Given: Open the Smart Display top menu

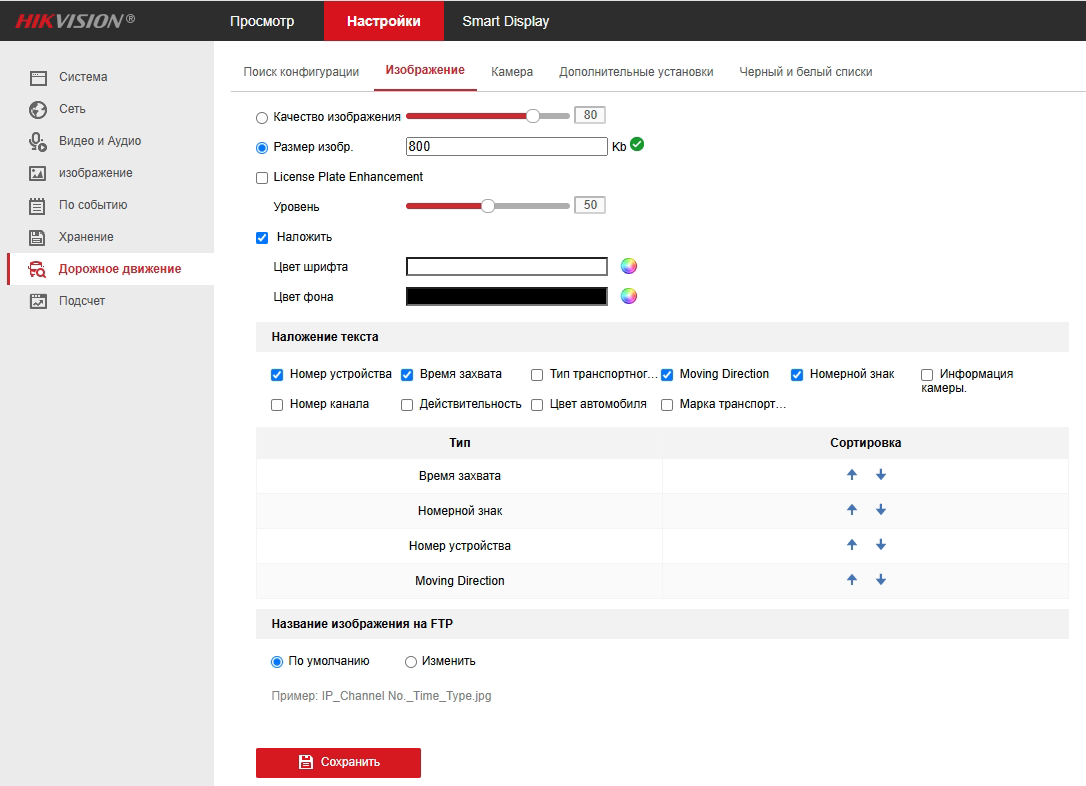Looking at the screenshot, I should (x=505, y=21).
